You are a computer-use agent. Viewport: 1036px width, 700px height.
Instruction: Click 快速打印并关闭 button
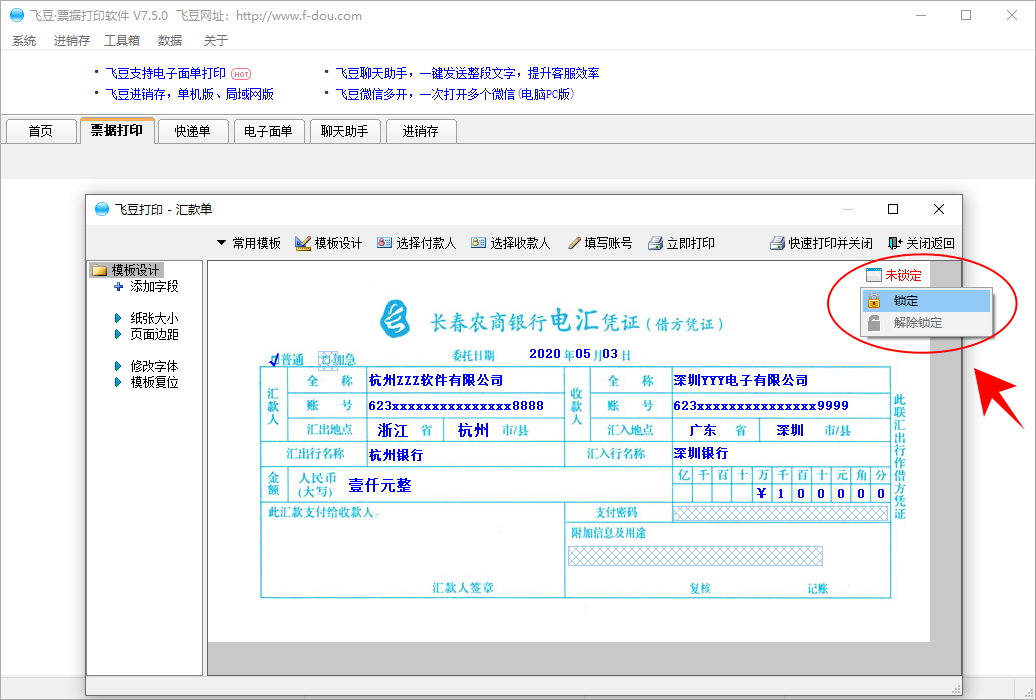pyautogui.click(x=821, y=243)
